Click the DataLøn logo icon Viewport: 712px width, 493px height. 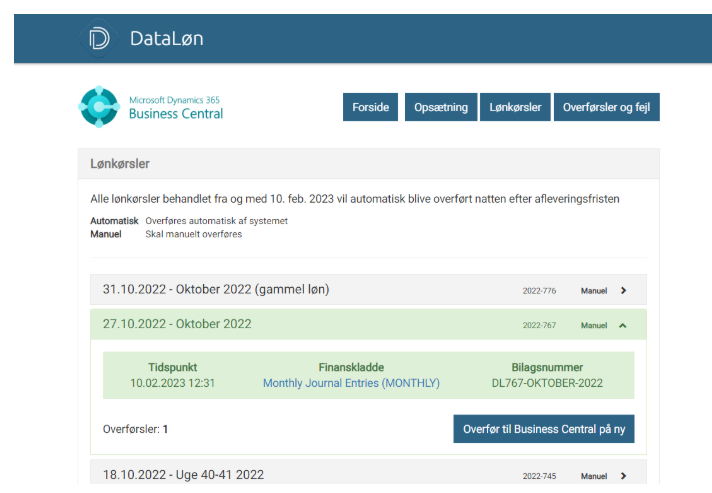point(99,39)
